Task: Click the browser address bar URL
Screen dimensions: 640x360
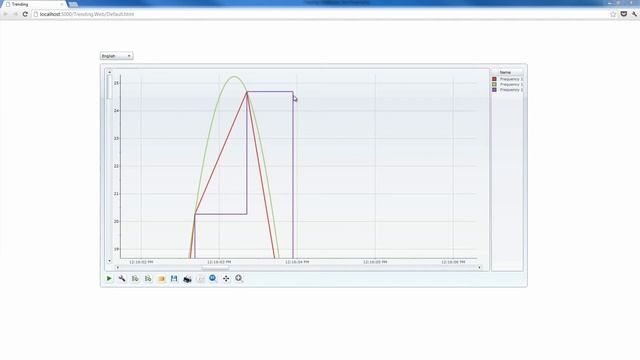Action: [x=87, y=14]
